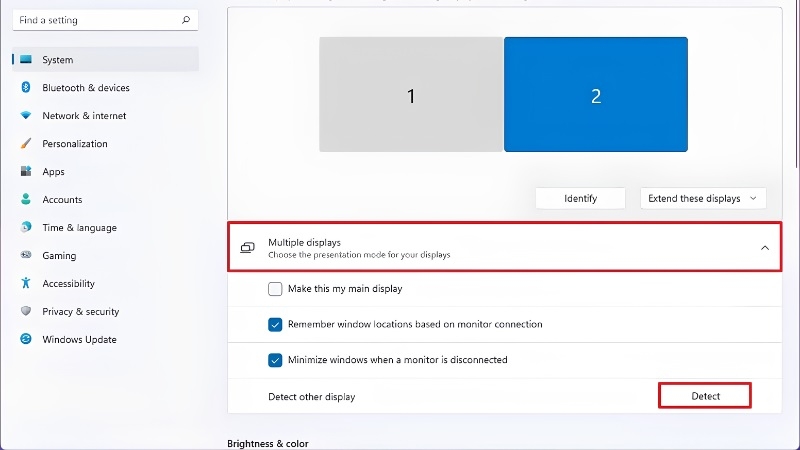This screenshot has height=450, width=800.
Task: Click the Multiple displays header text
Action: pyautogui.click(x=305, y=242)
